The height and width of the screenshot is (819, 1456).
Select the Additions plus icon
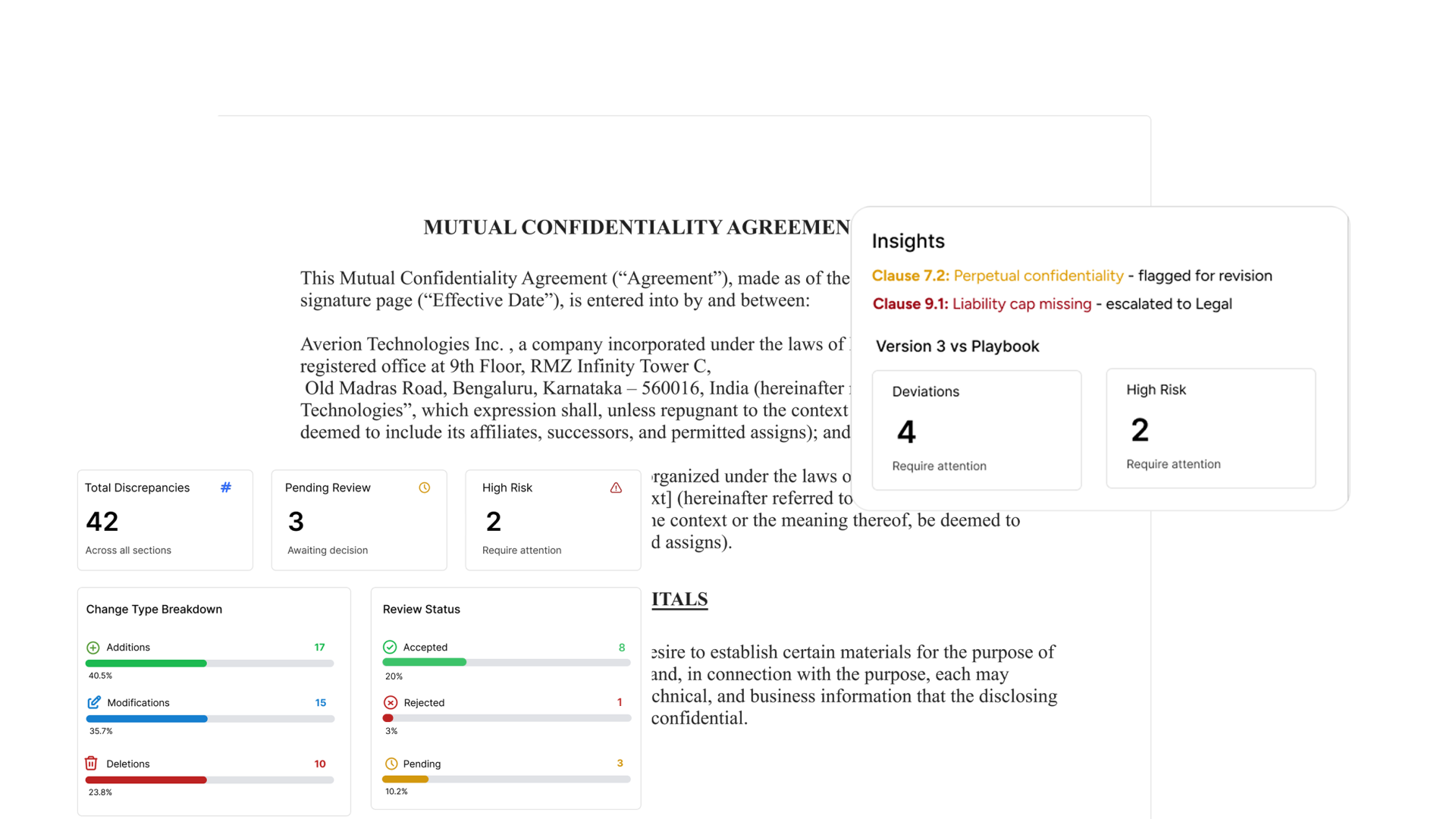93,647
